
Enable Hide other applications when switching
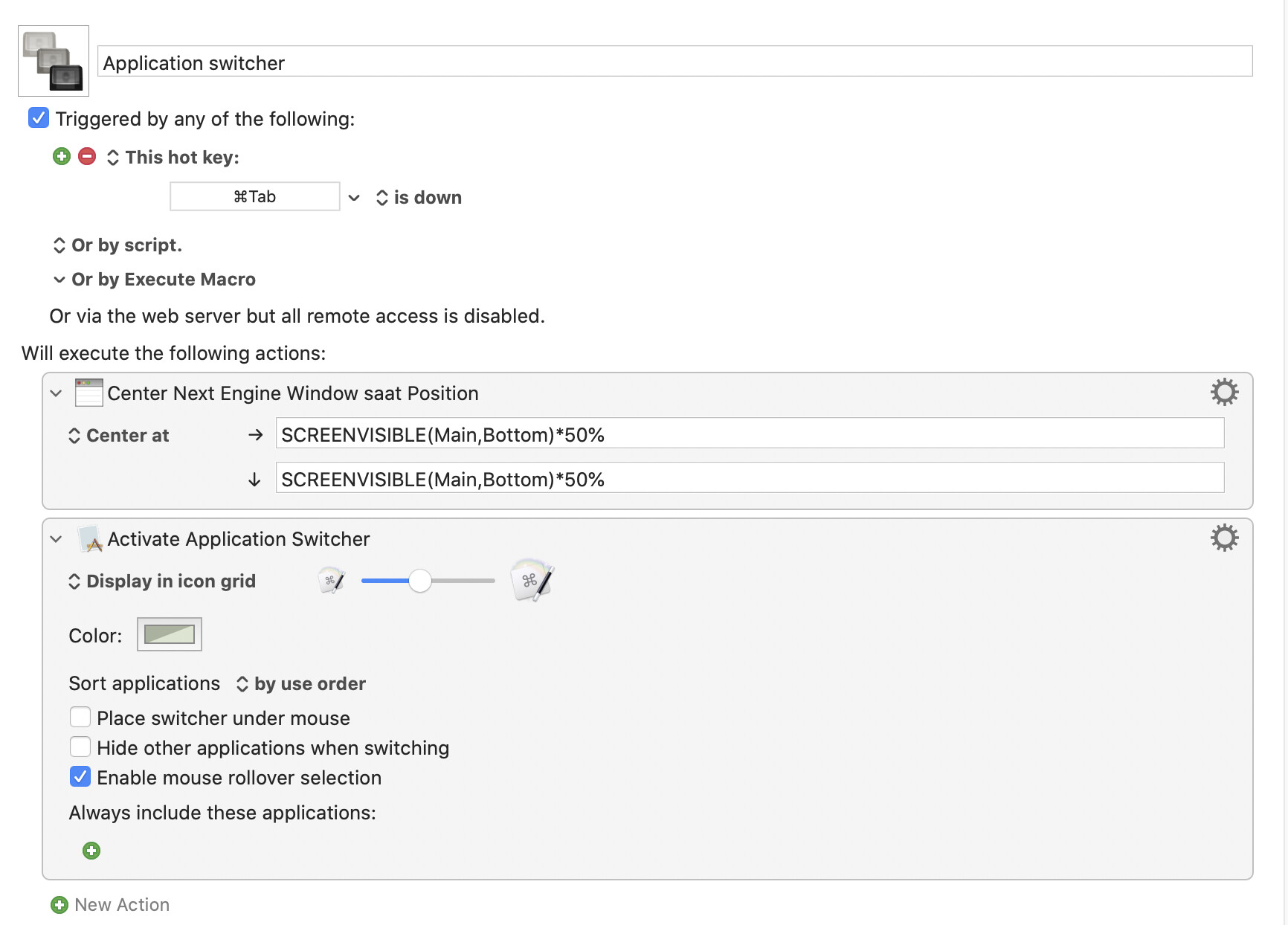80,747
